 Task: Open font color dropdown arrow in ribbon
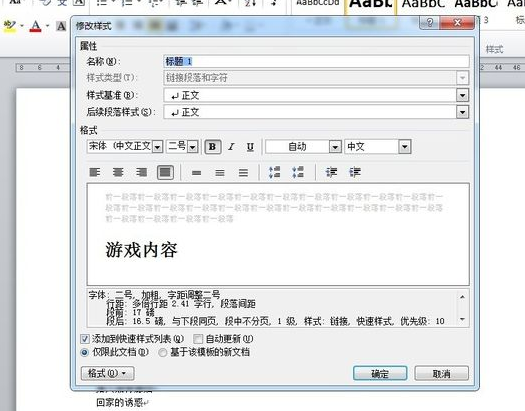pos(47,26)
